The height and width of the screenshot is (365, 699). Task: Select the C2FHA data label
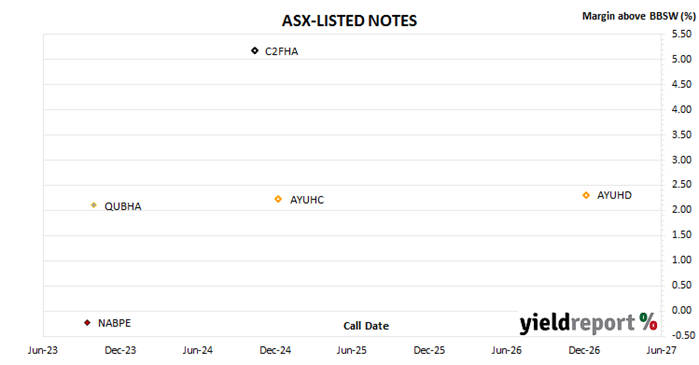pyautogui.click(x=282, y=52)
